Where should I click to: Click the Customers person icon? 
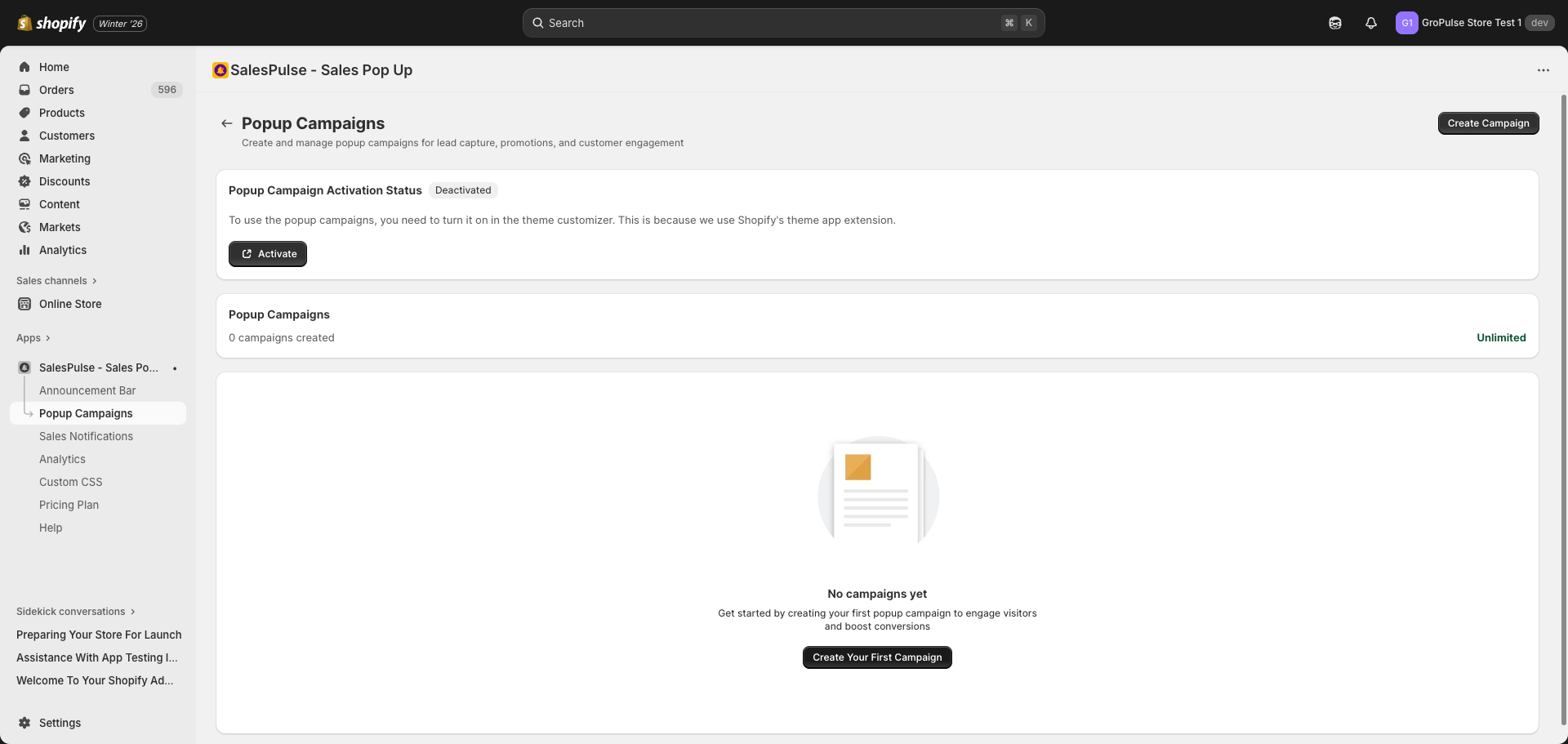[25, 136]
